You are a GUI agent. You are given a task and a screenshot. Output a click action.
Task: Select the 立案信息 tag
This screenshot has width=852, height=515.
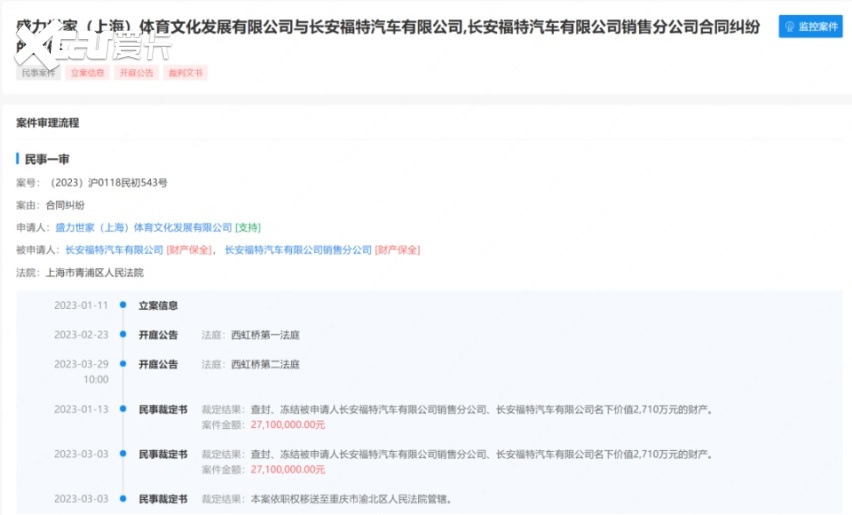[87, 73]
